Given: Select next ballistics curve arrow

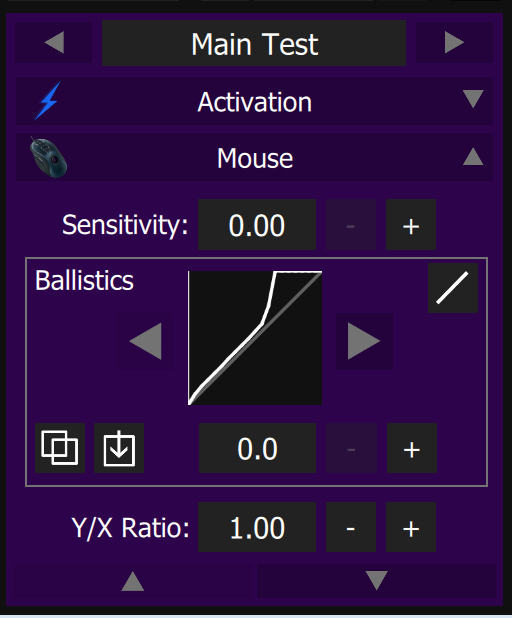Looking at the screenshot, I should point(364,341).
